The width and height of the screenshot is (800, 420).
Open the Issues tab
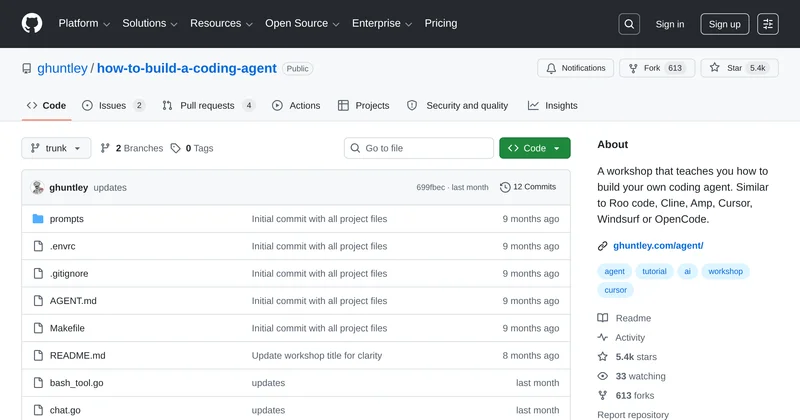(113, 105)
